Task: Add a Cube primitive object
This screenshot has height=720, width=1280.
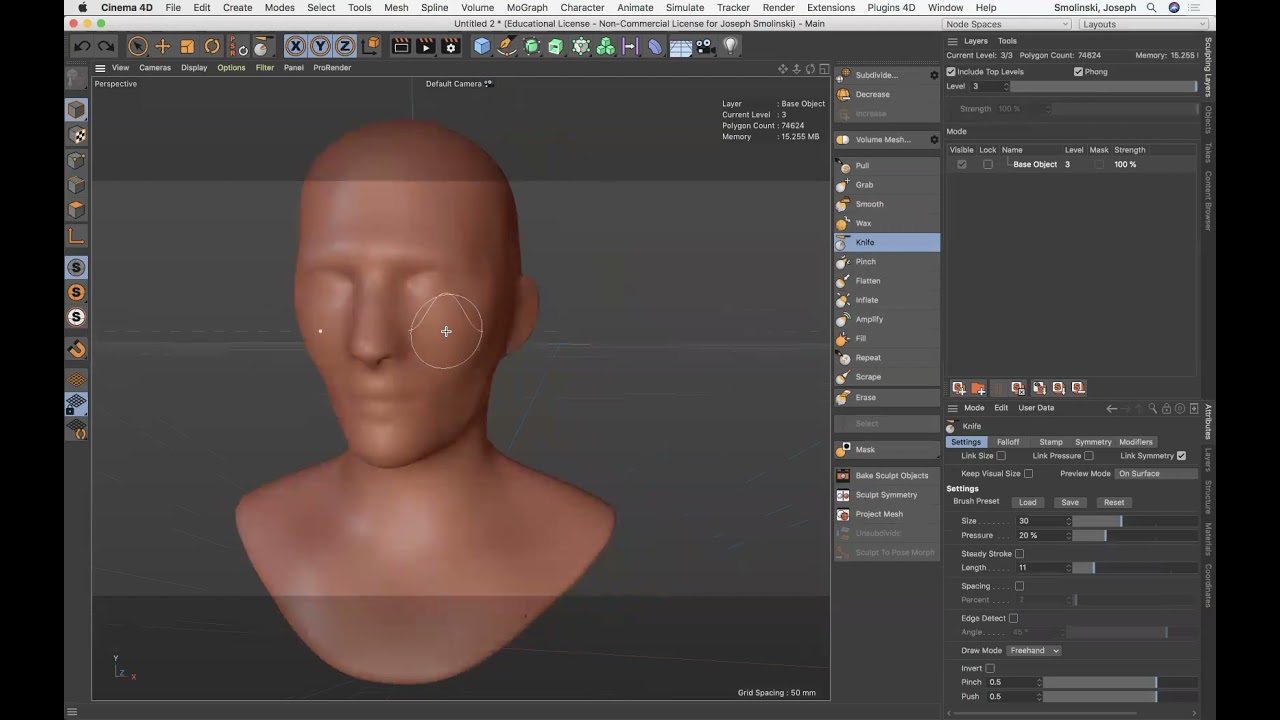Action: click(482, 46)
